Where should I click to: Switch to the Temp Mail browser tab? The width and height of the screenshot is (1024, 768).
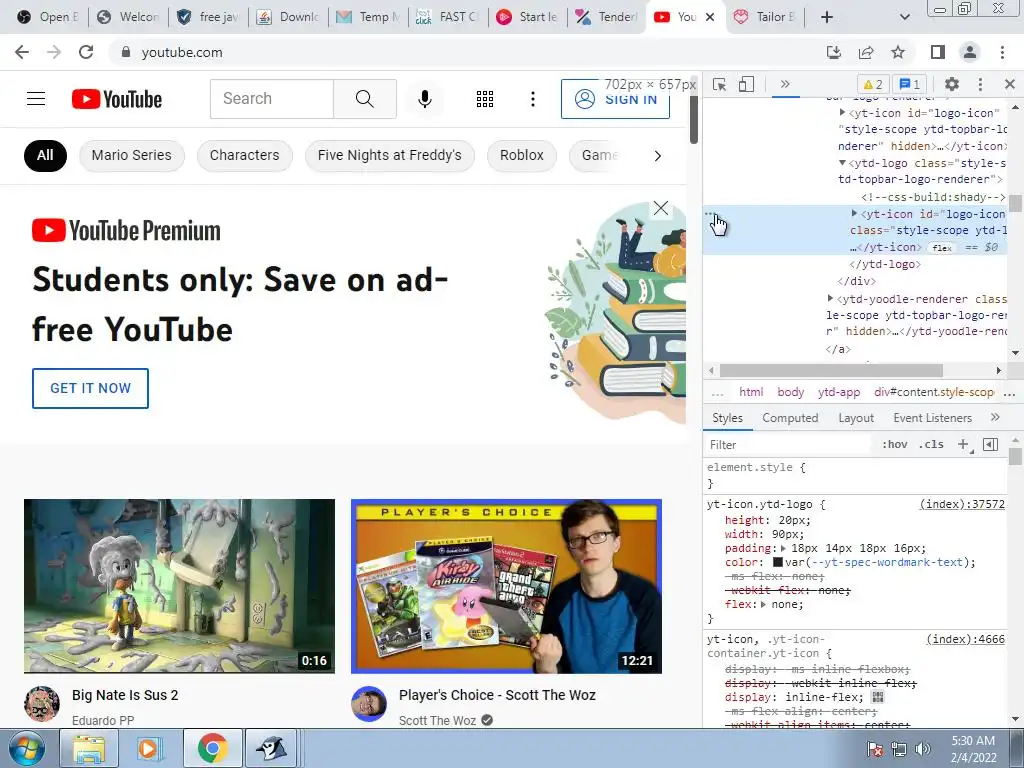368,17
